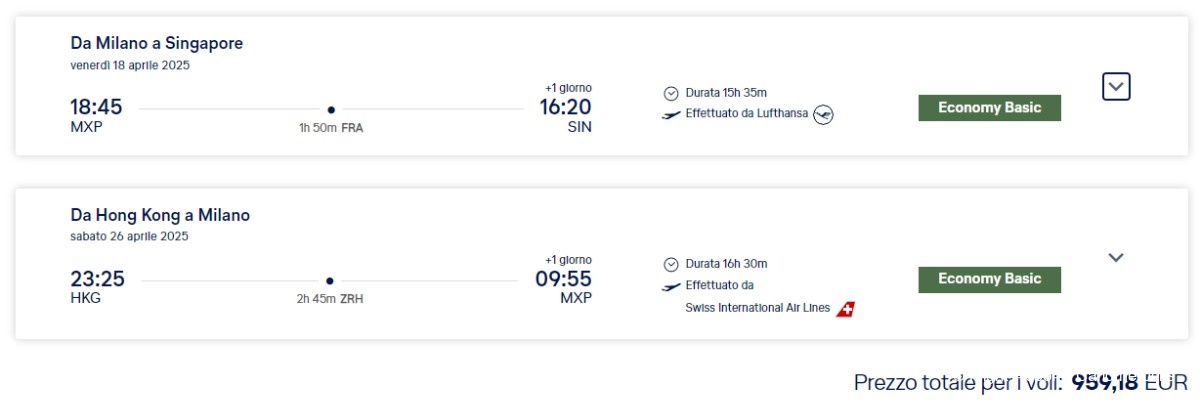Click the clock icon beside Durata 16h 30m
1200x409 pixels.
671,264
